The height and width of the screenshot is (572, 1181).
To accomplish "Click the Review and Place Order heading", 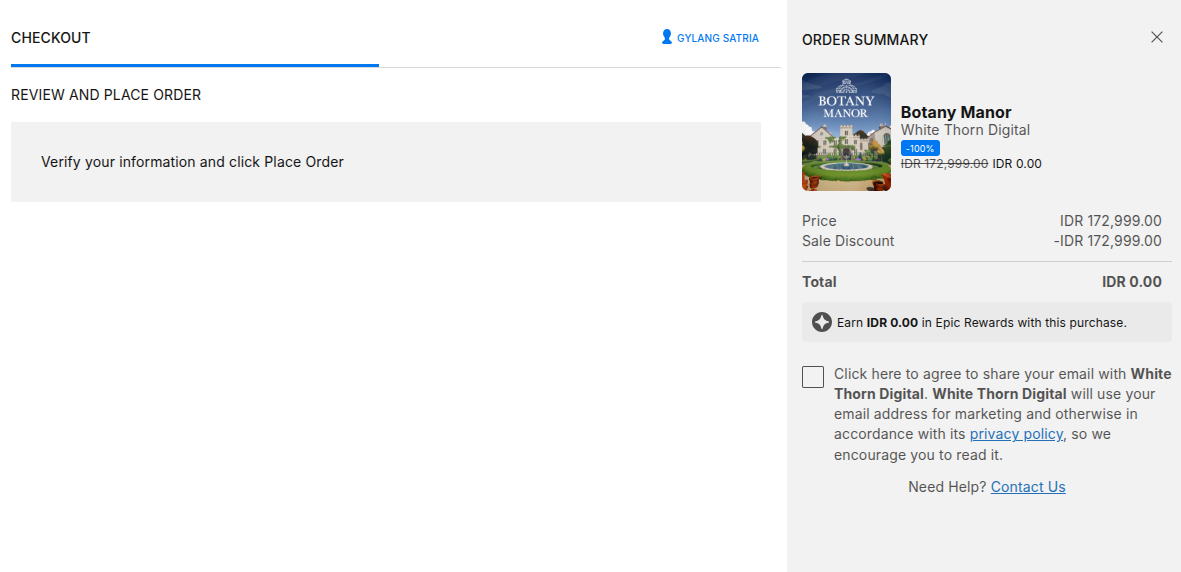I will coord(106,95).
